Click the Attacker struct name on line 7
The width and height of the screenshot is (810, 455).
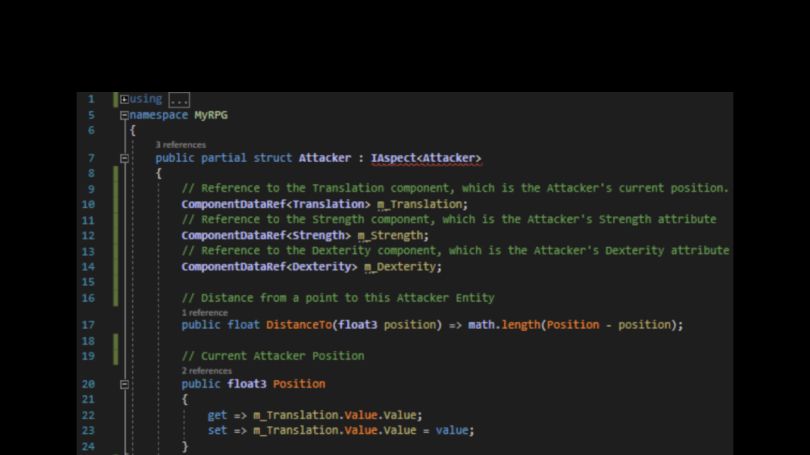pos(325,158)
